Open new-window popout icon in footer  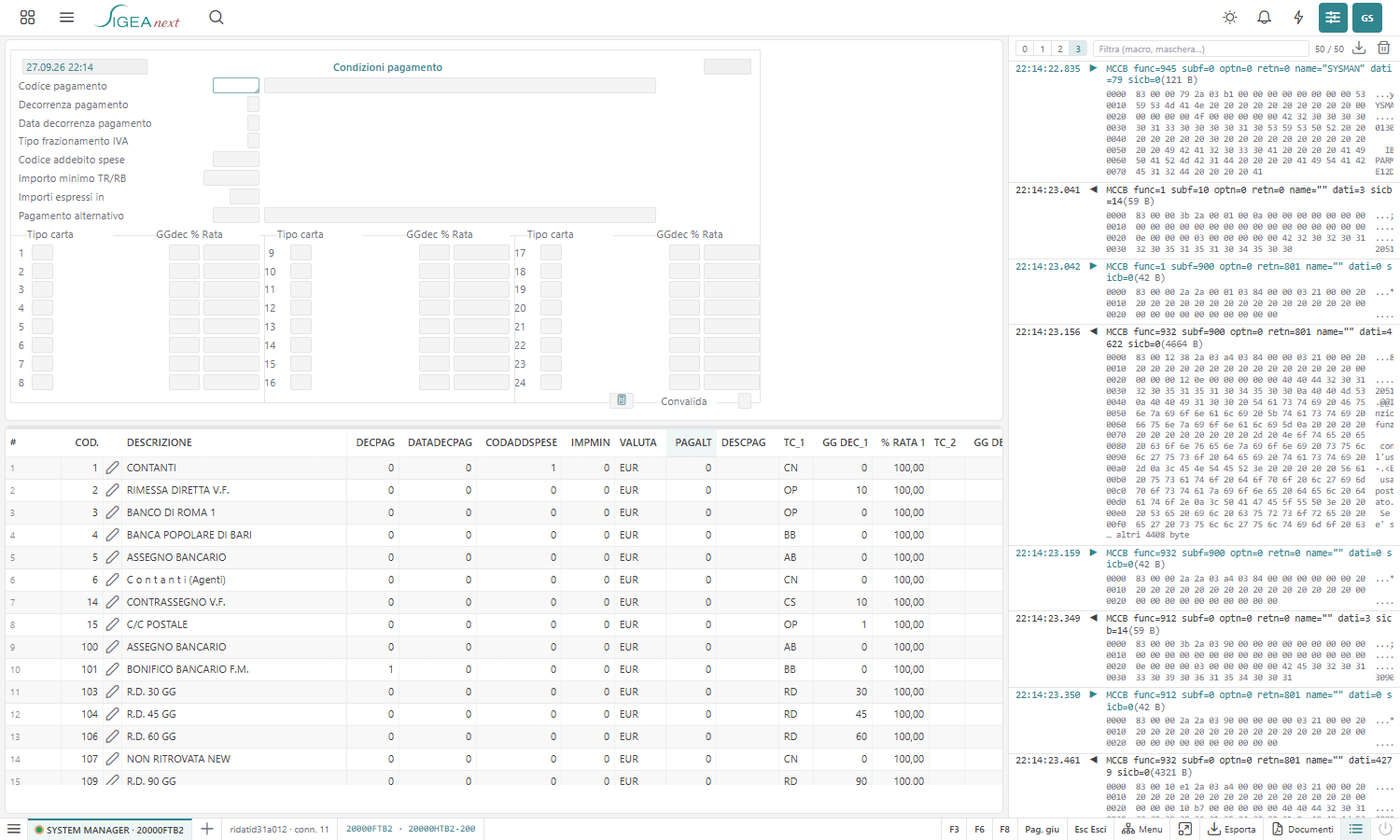click(1185, 829)
